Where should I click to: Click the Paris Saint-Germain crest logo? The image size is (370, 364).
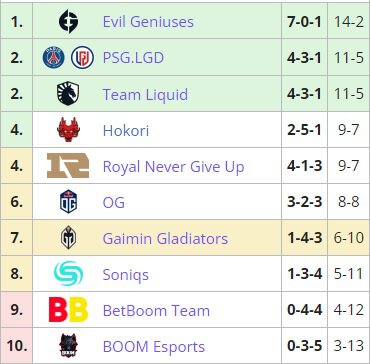pyautogui.click(x=54, y=58)
